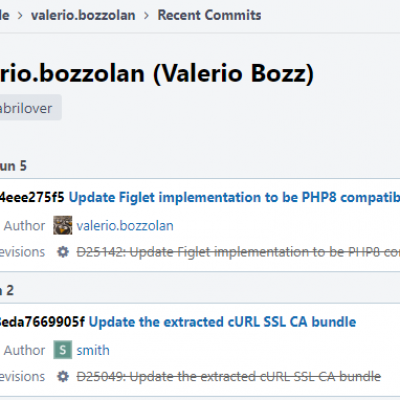Open commit hash ending 4eee275f5
This screenshot has height=400, width=400.
(x=32, y=197)
